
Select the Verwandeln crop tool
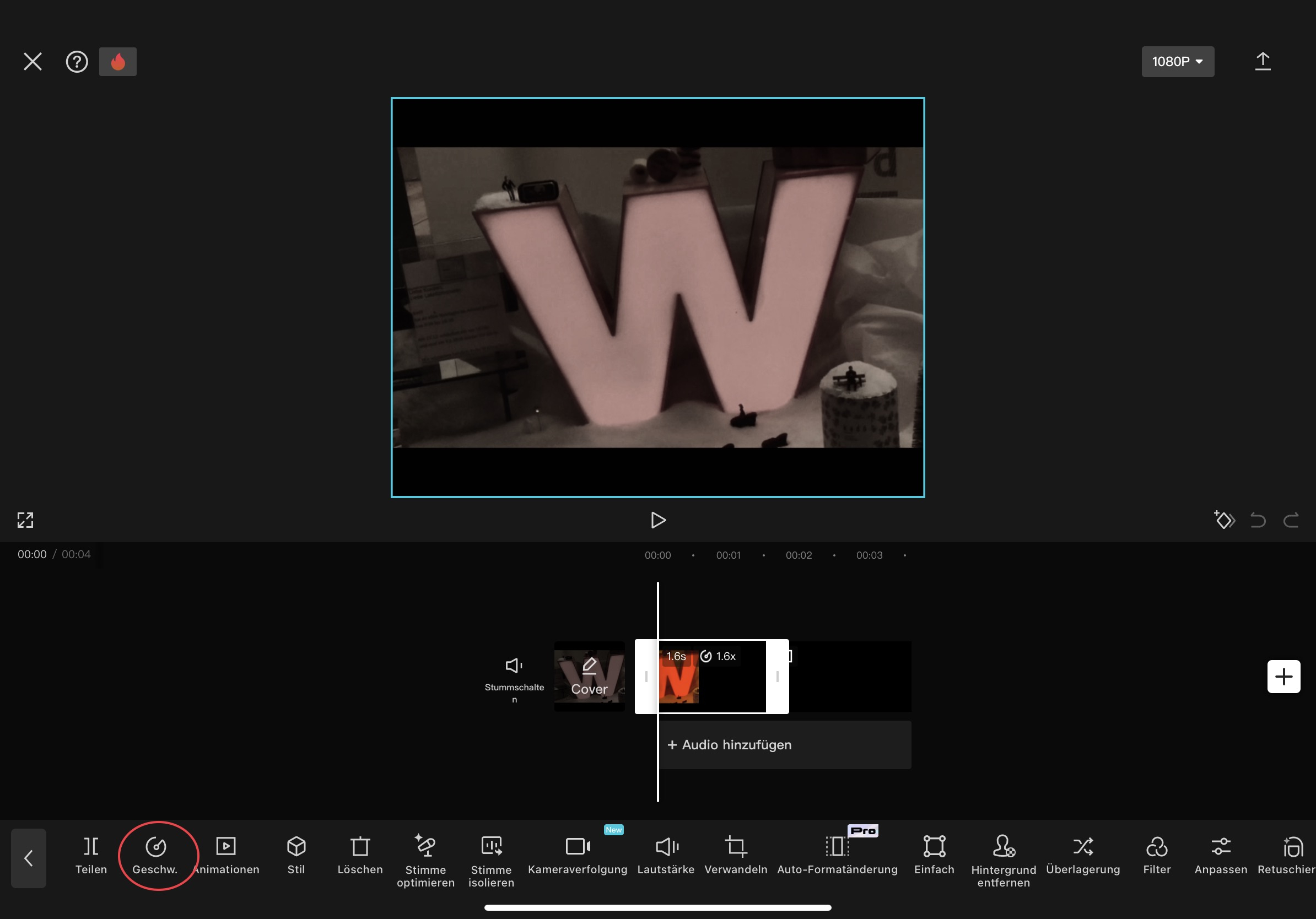tap(735, 855)
